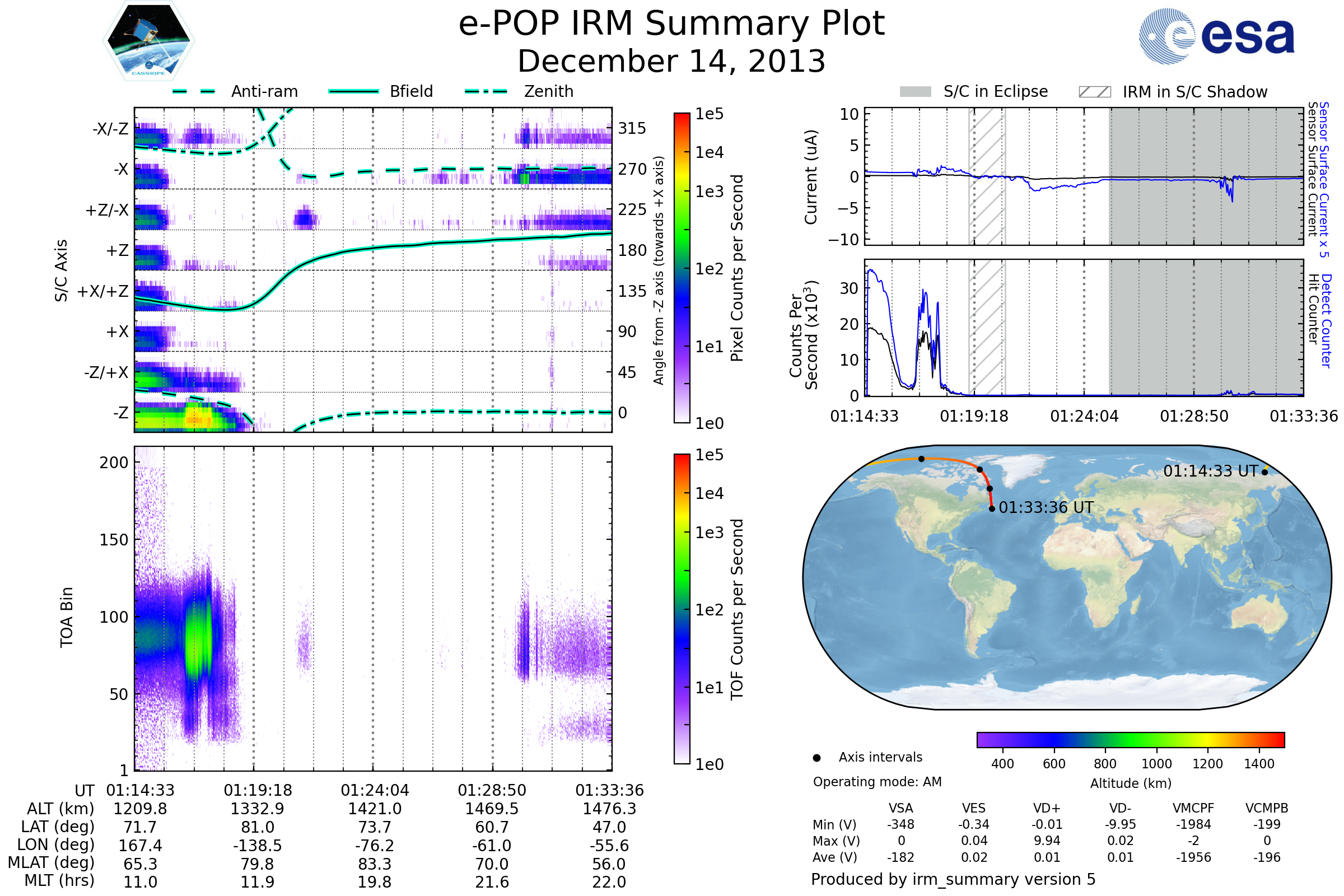Click the Bfield solid line legend marker
The height and width of the screenshot is (896, 1344).
tap(353, 91)
